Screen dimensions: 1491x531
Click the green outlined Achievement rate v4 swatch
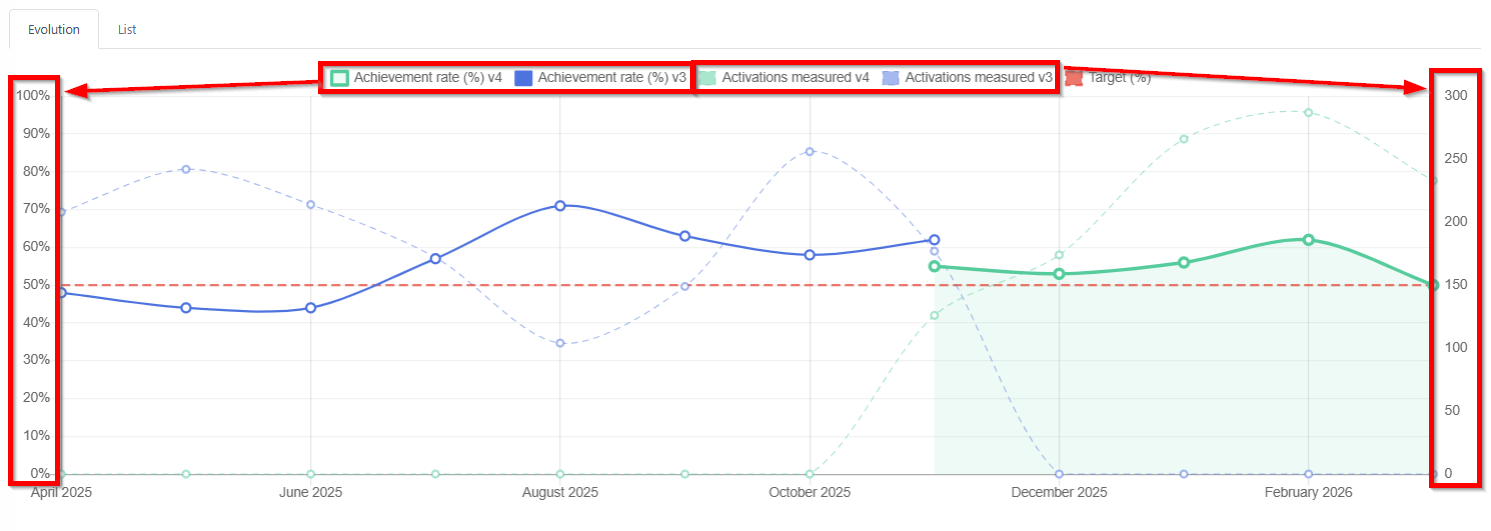339,77
